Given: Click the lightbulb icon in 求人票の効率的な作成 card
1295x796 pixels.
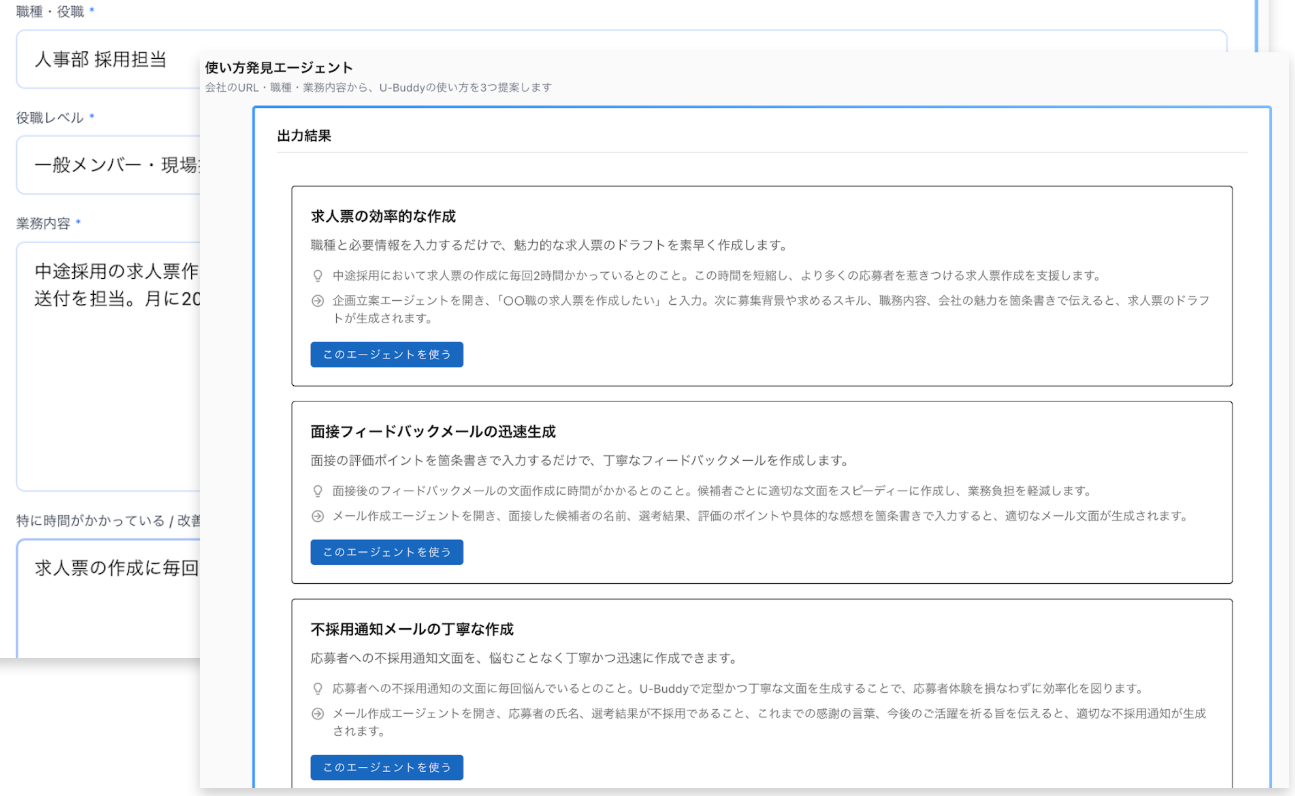Looking at the screenshot, I should click(318, 275).
